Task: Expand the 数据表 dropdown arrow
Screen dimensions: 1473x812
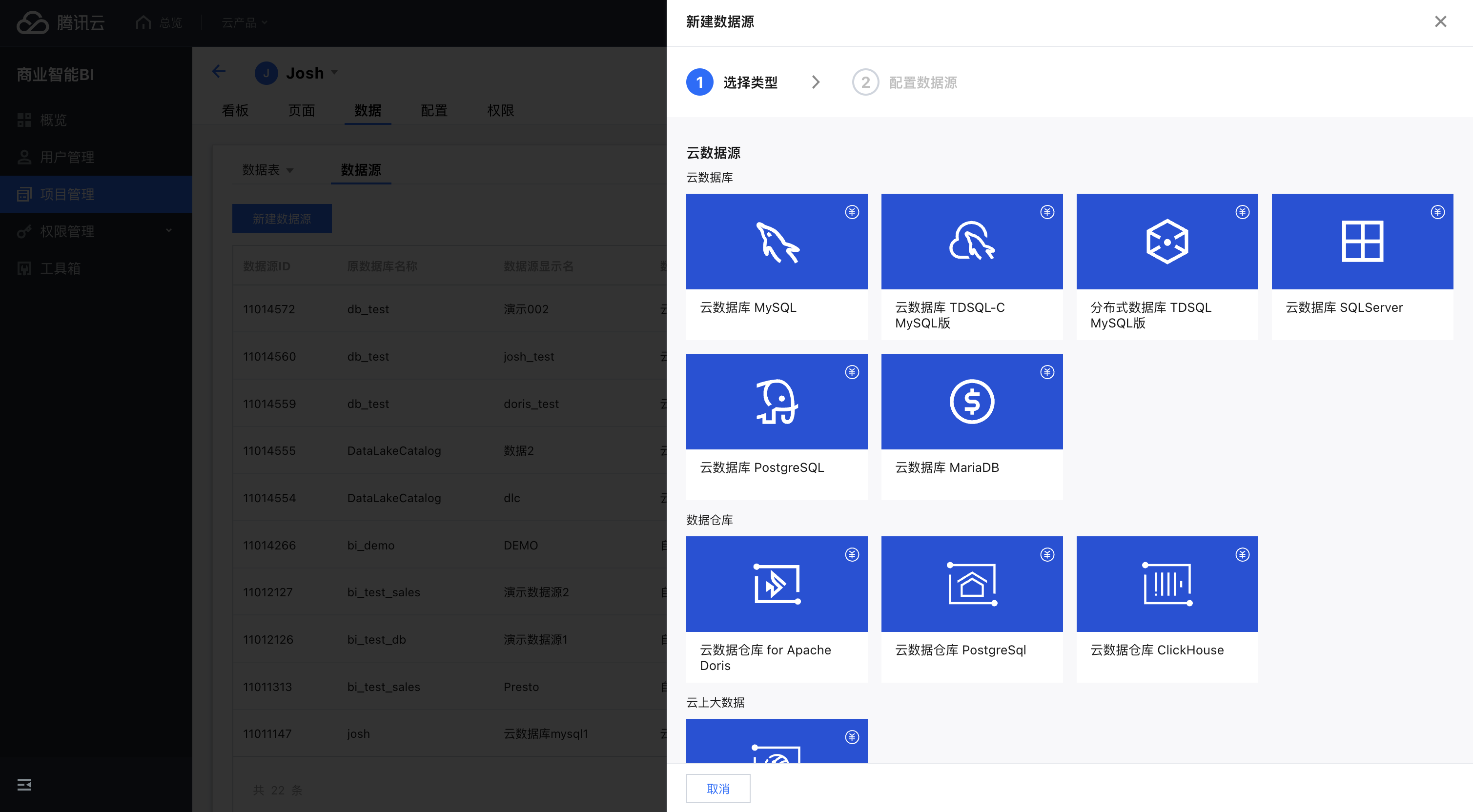Action: tap(290, 170)
